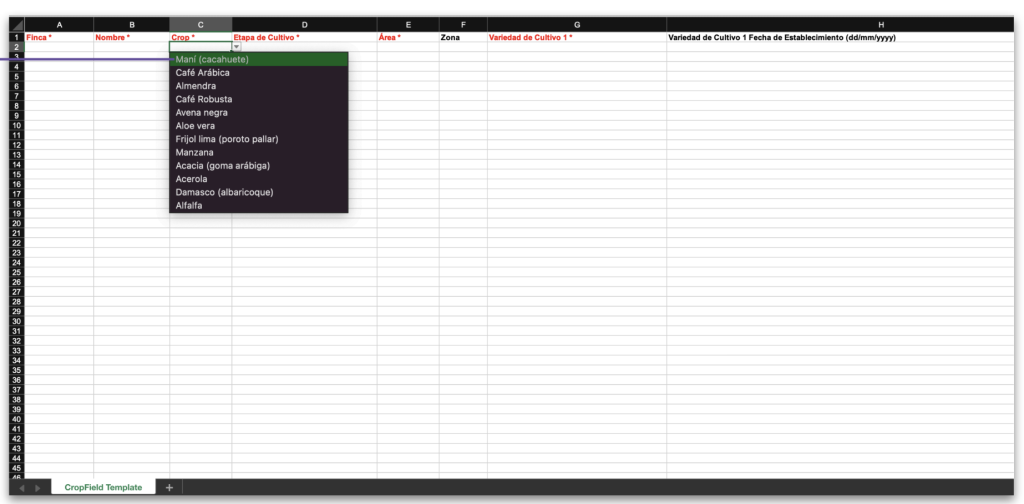Click the Finca * header cell
The image size is (1024, 504).
(x=59, y=38)
